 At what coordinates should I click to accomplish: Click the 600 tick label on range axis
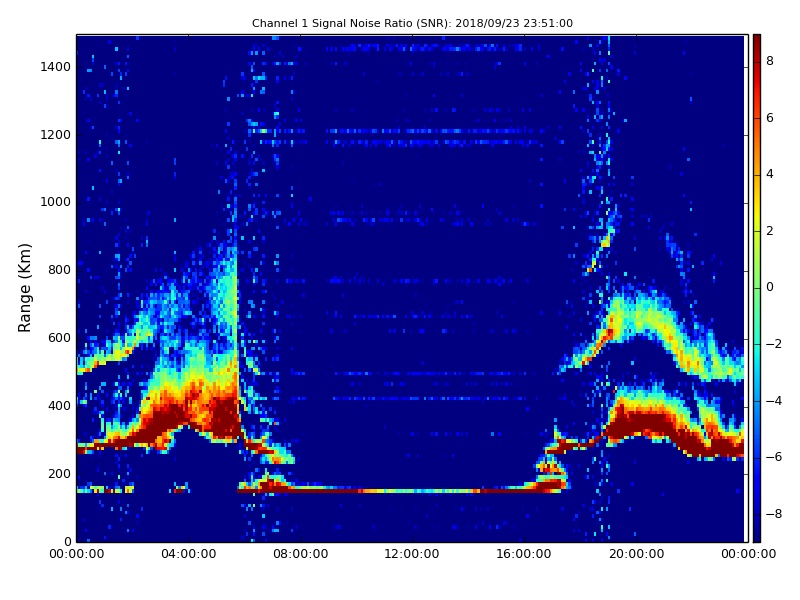point(59,338)
